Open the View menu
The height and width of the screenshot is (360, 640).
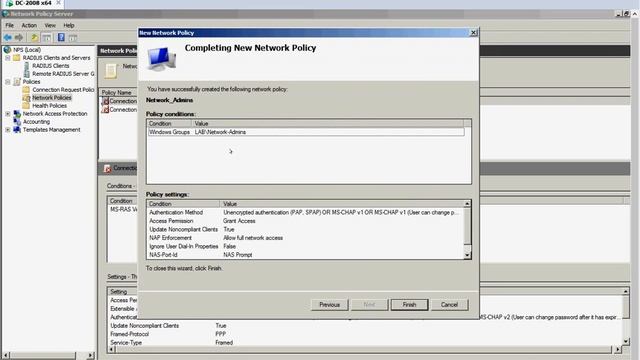[x=50, y=25]
